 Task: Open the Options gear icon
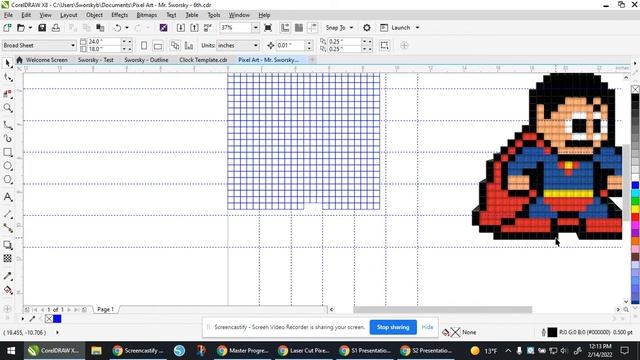[x=367, y=28]
